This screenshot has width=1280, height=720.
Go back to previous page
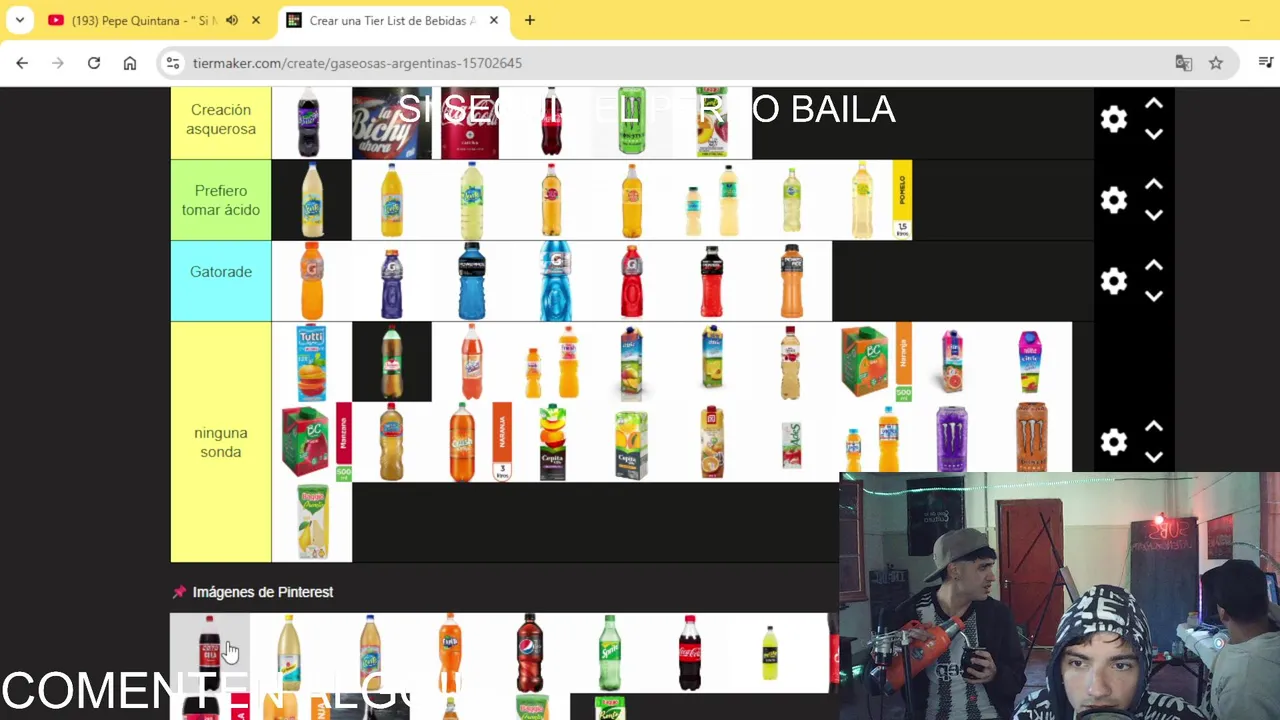22,63
